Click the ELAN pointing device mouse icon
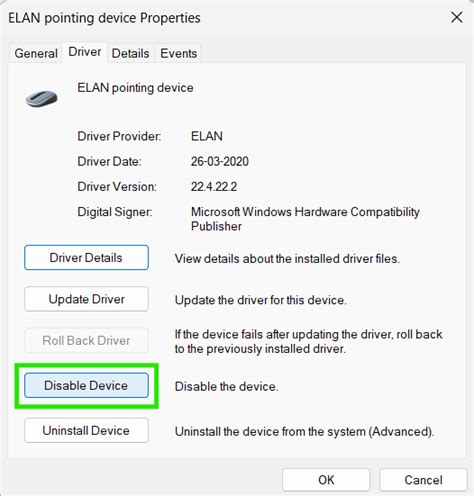The width and height of the screenshot is (474, 496). point(42,99)
